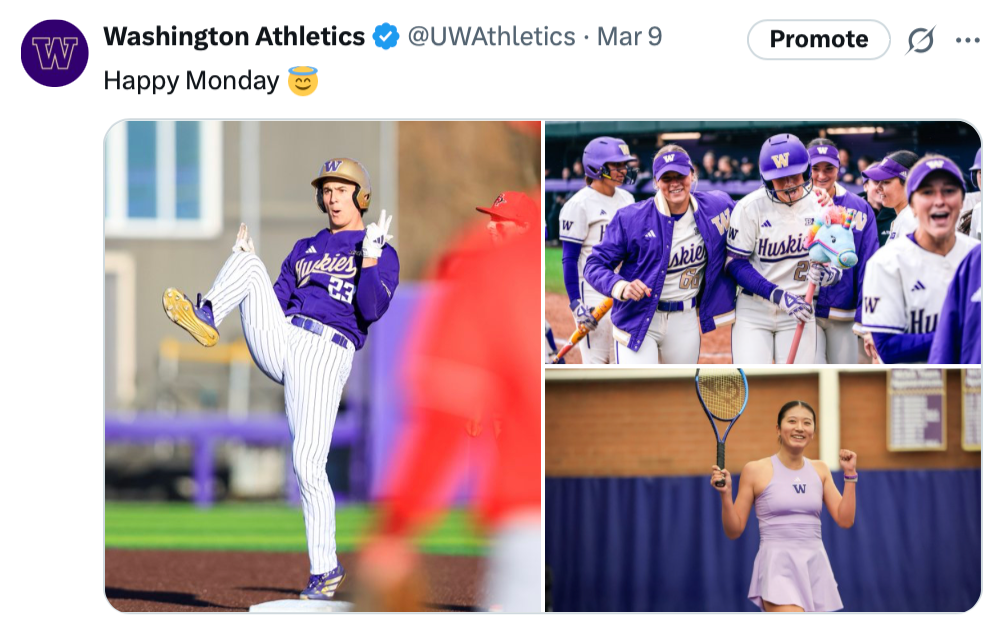Image resolution: width=1004 pixels, height=630 pixels.
Task: Open the baseball player photo
Action: 323,365
